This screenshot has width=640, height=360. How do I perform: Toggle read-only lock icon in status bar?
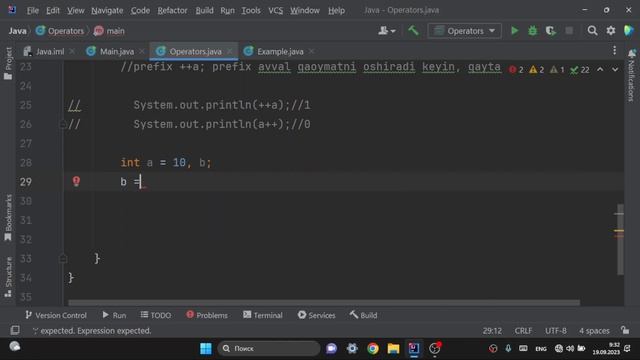pos(624,330)
